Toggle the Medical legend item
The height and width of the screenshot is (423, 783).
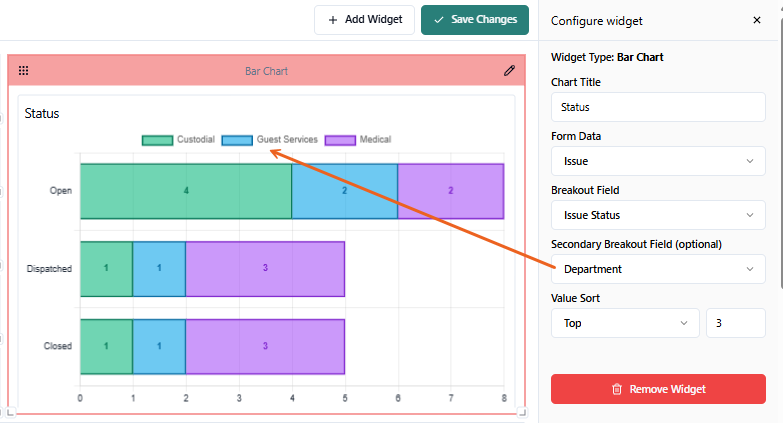pyautogui.click(x=358, y=140)
